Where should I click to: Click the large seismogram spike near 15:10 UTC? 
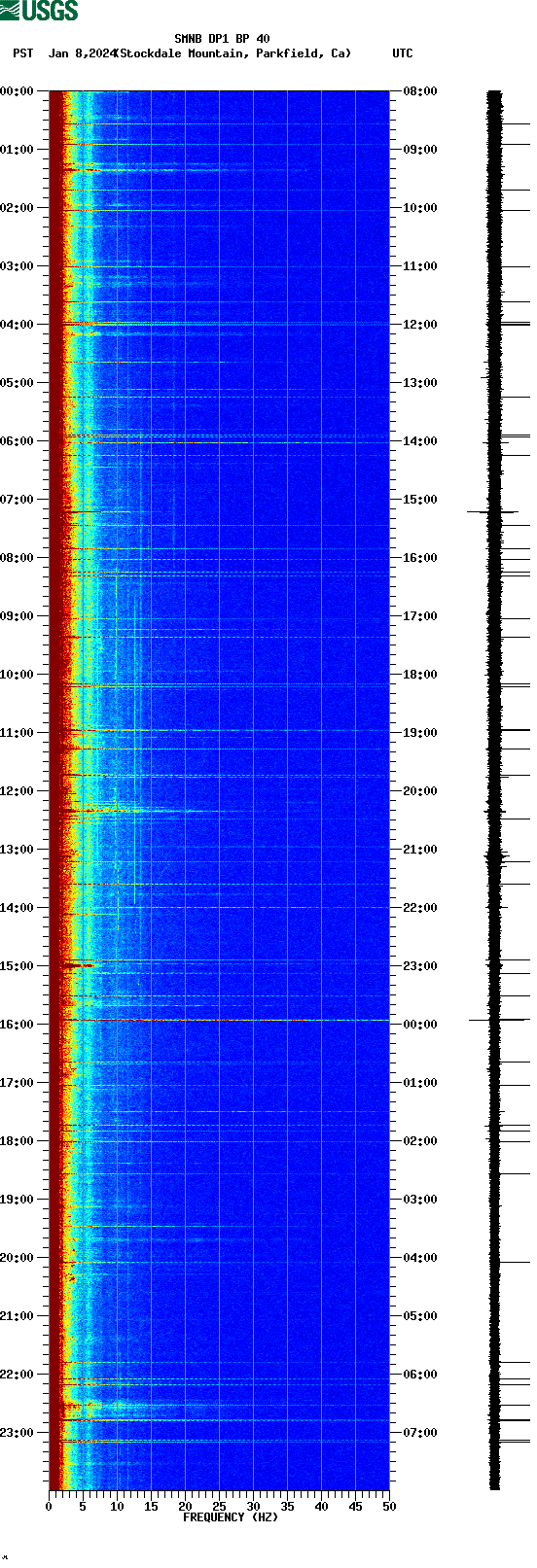tap(493, 511)
